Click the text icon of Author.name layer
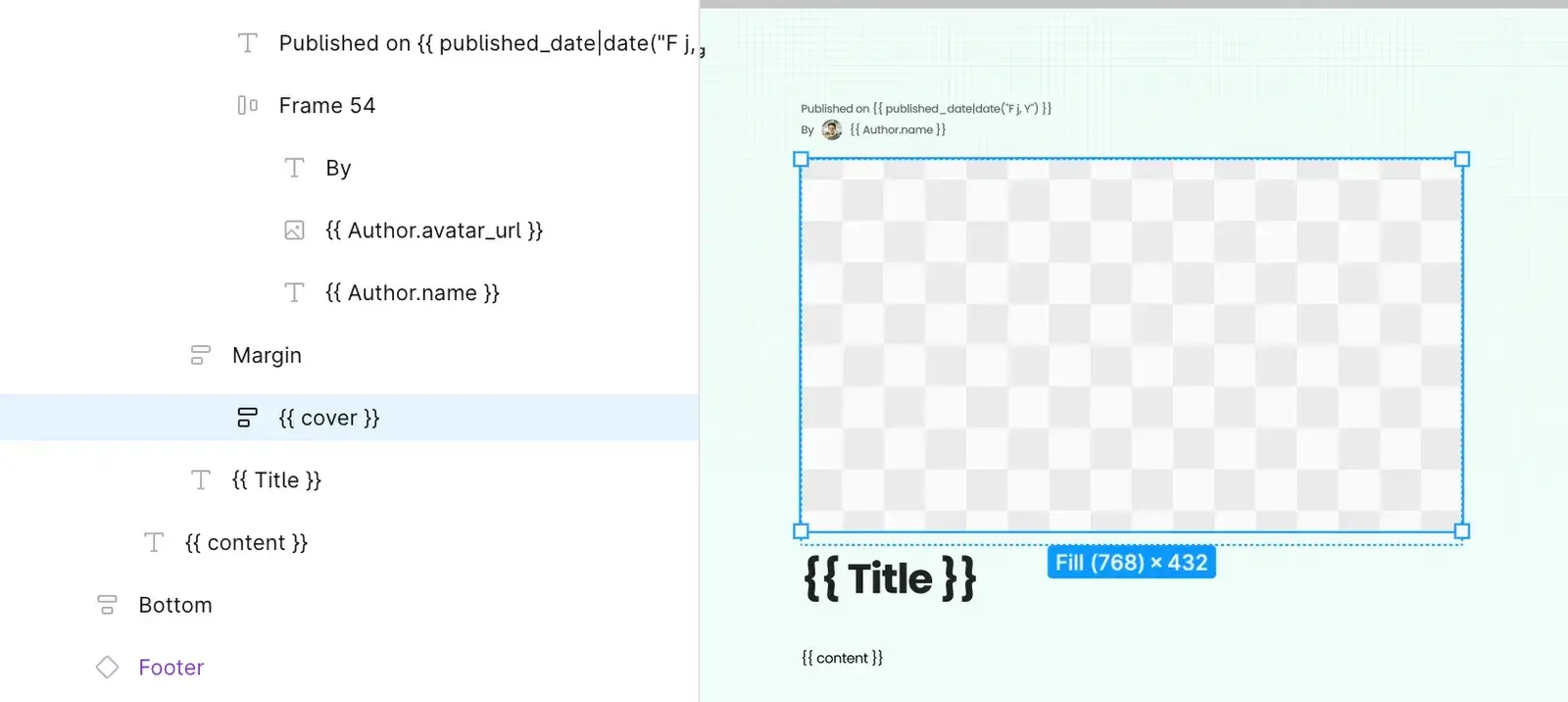Viewport: 1568px width, 702px height. click(x=294, y=292)
